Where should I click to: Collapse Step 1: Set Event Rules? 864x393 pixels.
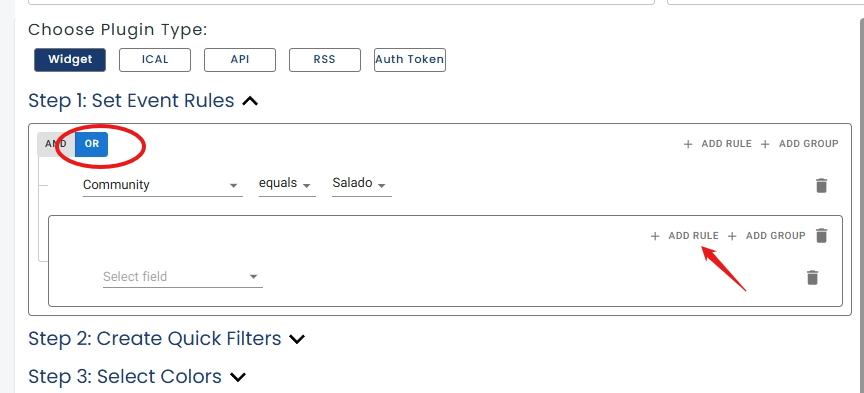[250, 101]
